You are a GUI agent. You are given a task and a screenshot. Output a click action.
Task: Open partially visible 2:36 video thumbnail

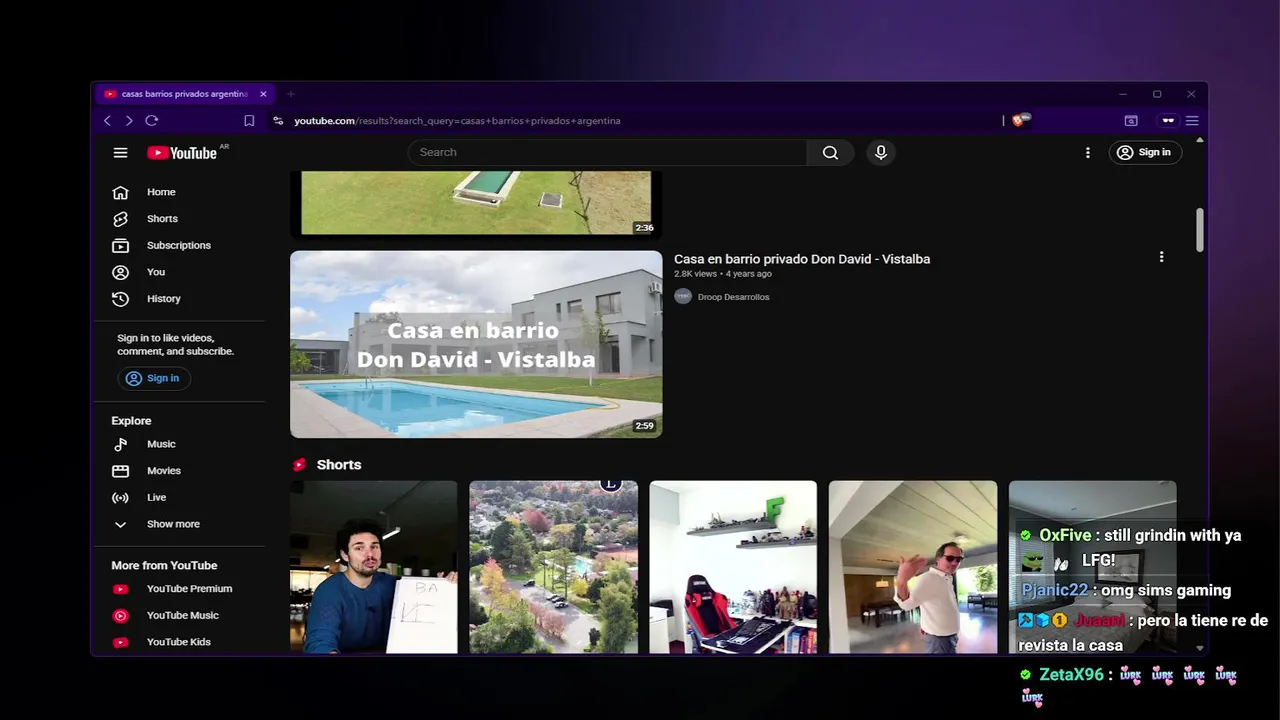tap(476, 203)
